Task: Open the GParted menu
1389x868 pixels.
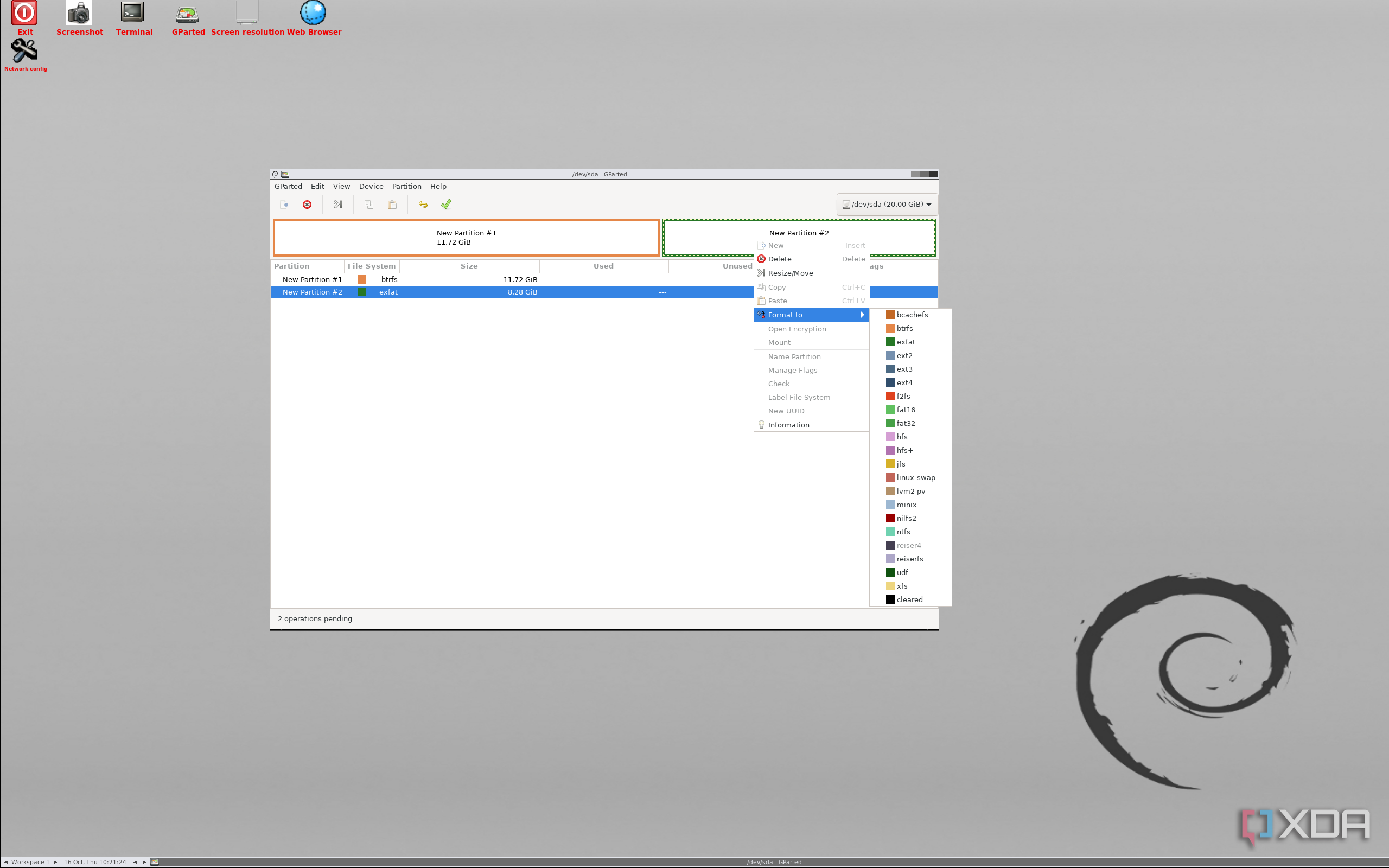Action: (x=288, y=187)
